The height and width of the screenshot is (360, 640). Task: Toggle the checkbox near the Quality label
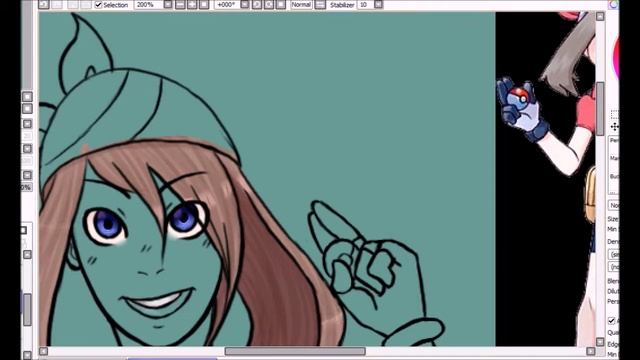pos(612,321)
